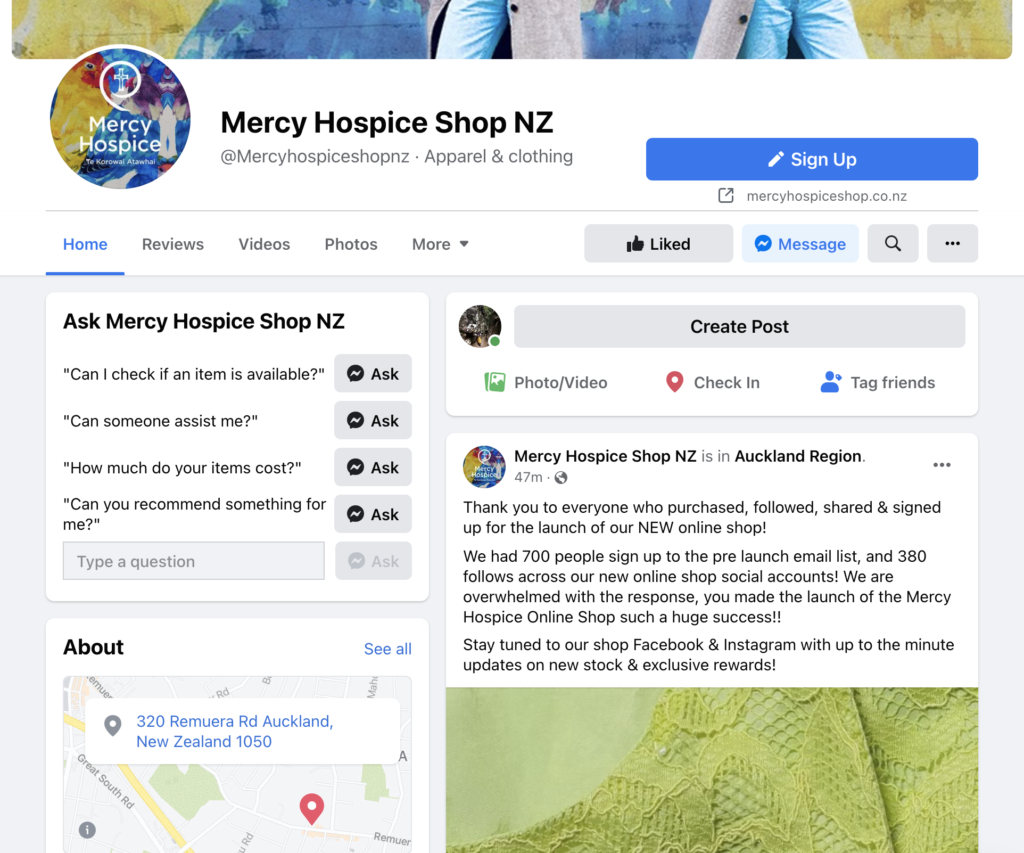Viewport: 1024px width, 853px height.
Task: Open the Mercy Hospice profile picture
Action: [x=120, y=118]
